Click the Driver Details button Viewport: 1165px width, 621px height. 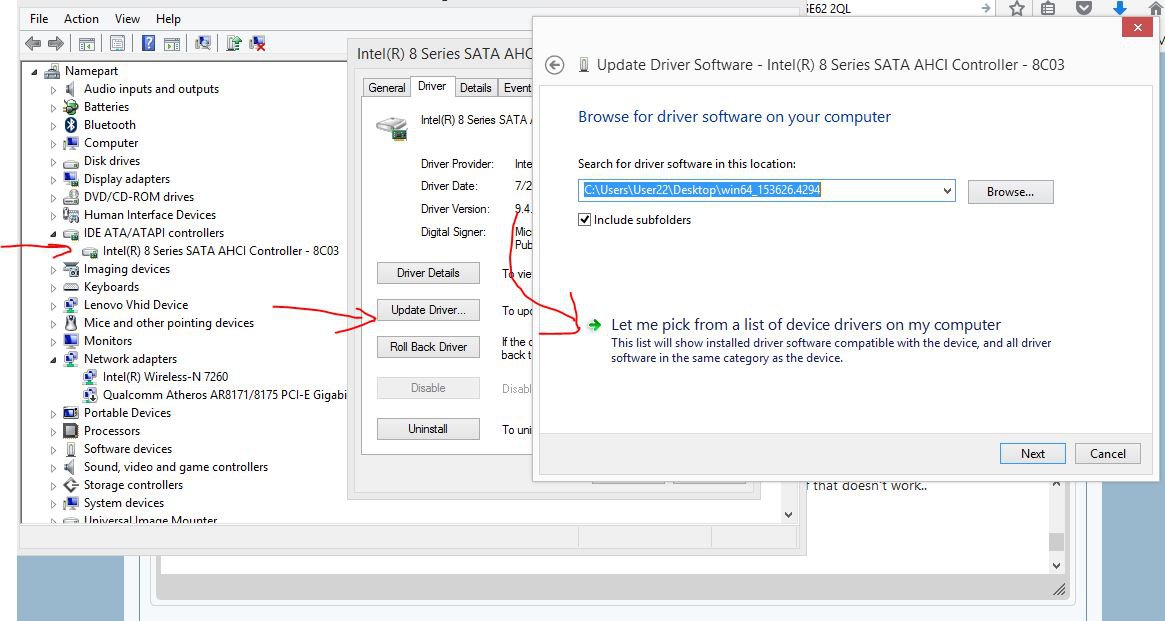click(x=428, y=273)
